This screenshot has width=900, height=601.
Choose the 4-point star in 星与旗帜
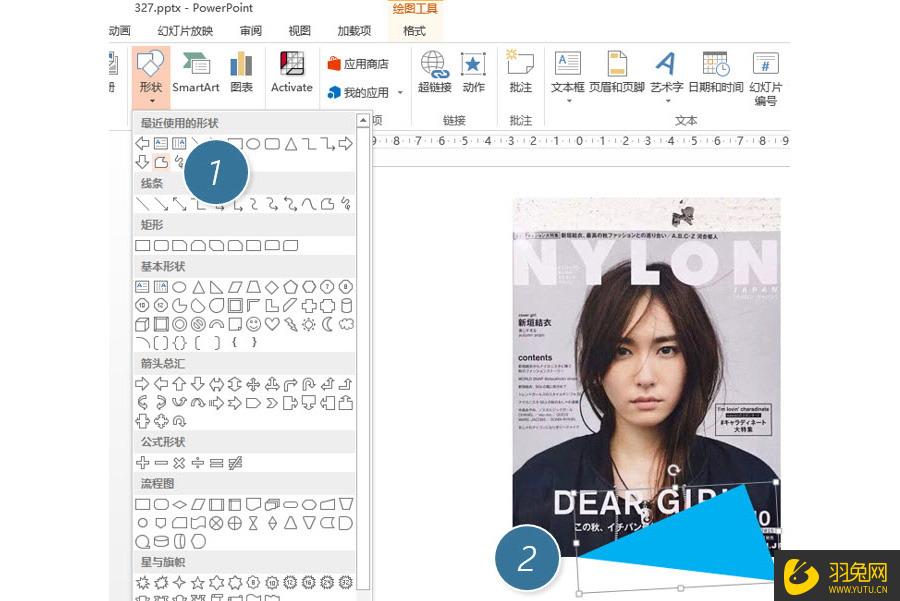(x=179, y=583)
